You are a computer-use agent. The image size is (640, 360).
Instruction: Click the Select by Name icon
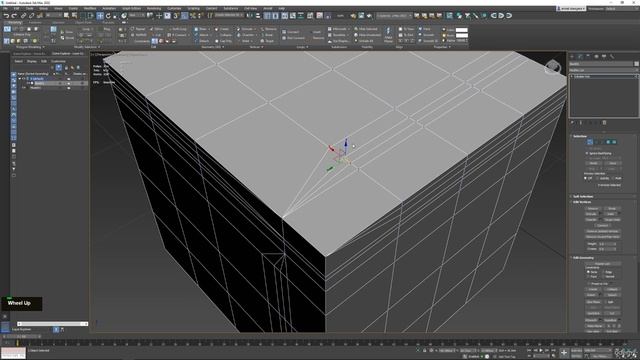[x=74, y=16]
